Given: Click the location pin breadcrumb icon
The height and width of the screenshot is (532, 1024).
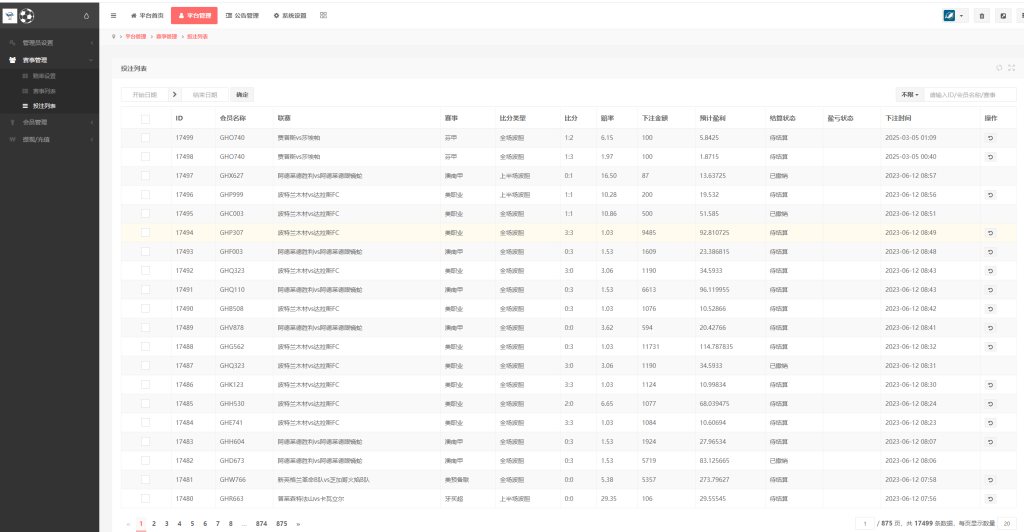Looking at the screenshot, I should [x=114, y=37].
